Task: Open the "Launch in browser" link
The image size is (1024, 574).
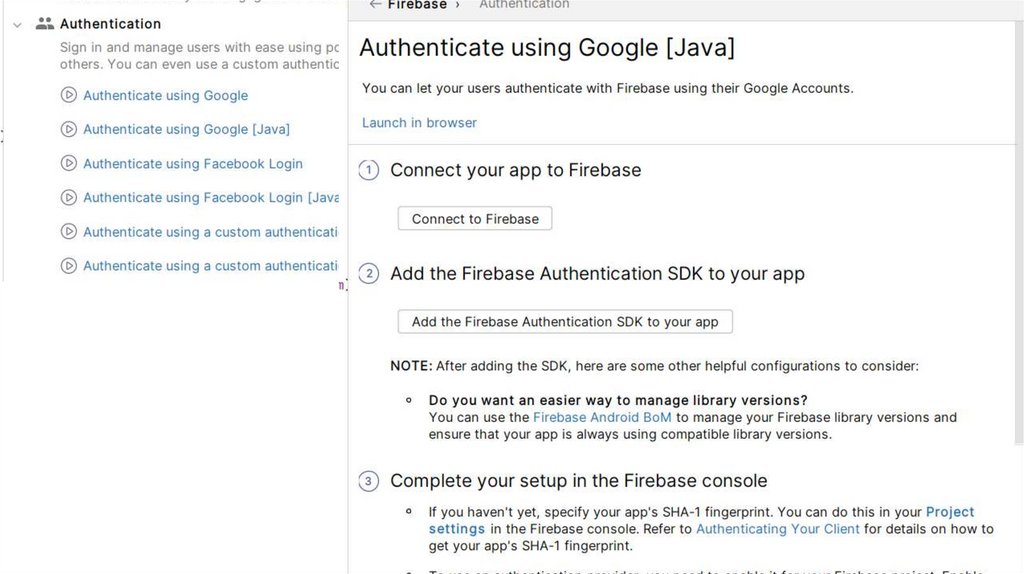Action: coord(419,123)
